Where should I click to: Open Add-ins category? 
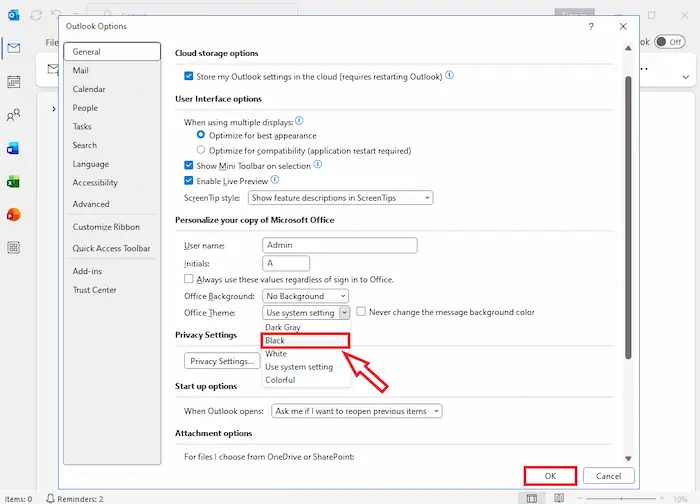[x=112, y=271]
